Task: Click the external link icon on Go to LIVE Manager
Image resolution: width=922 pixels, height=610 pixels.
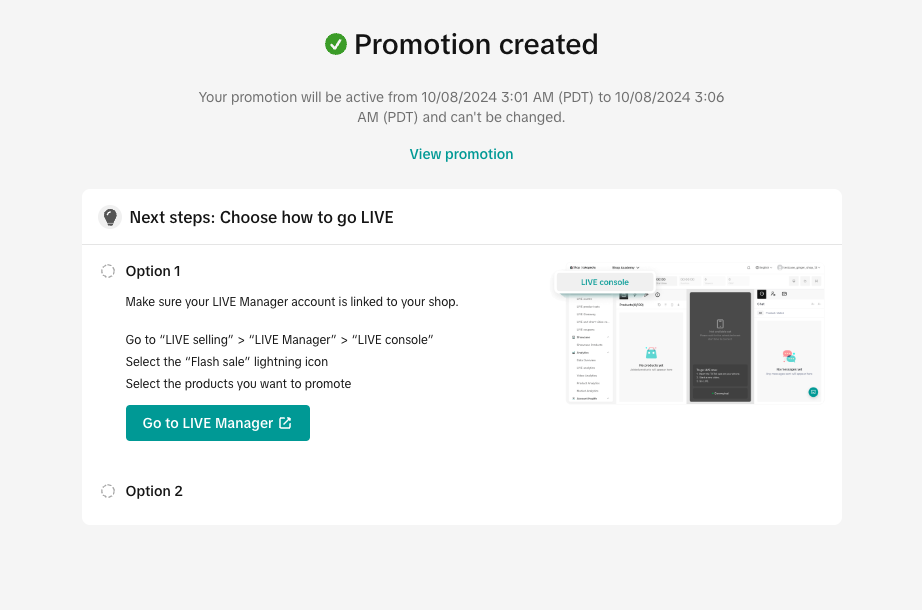Action: 285,423
